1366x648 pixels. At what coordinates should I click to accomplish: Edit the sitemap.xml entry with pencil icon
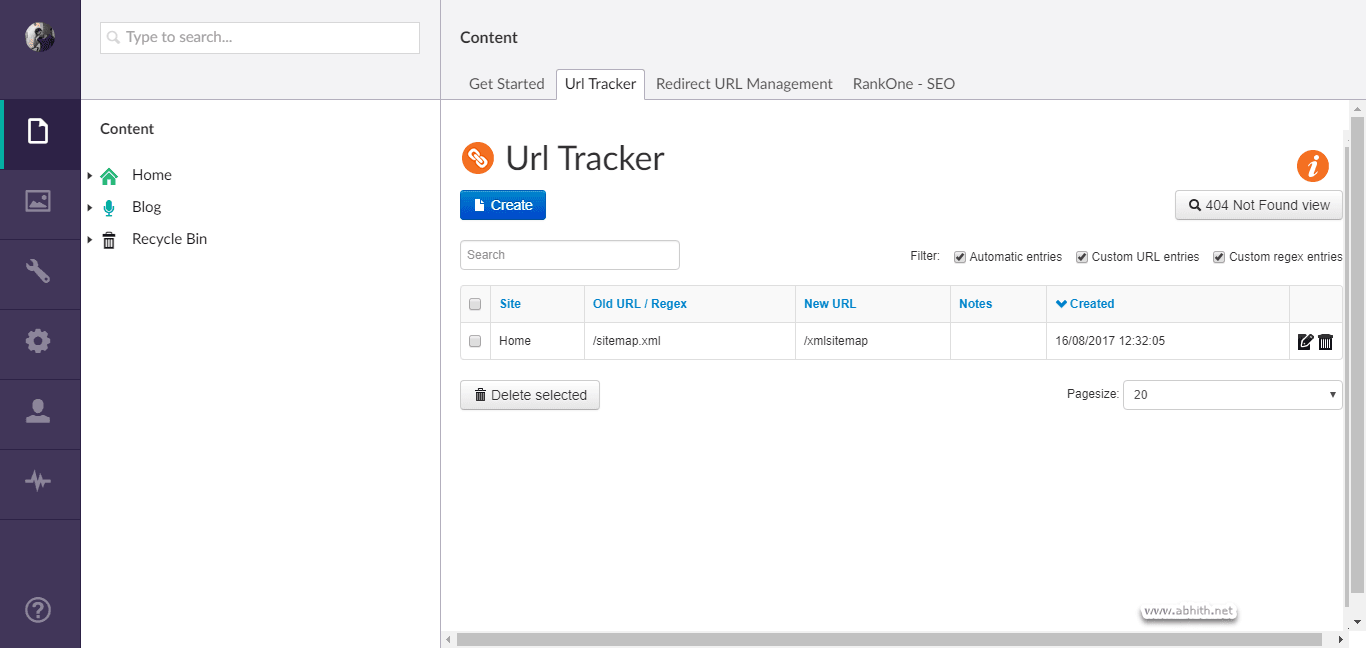tap(1305, 341)
